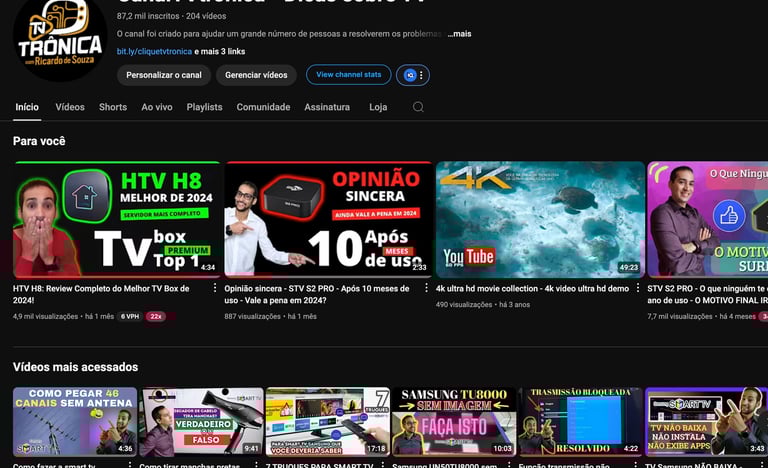Screen dimensions: 768x468
Task: Click title '4k ultra hd movie collection'
Action: [532, 289]
